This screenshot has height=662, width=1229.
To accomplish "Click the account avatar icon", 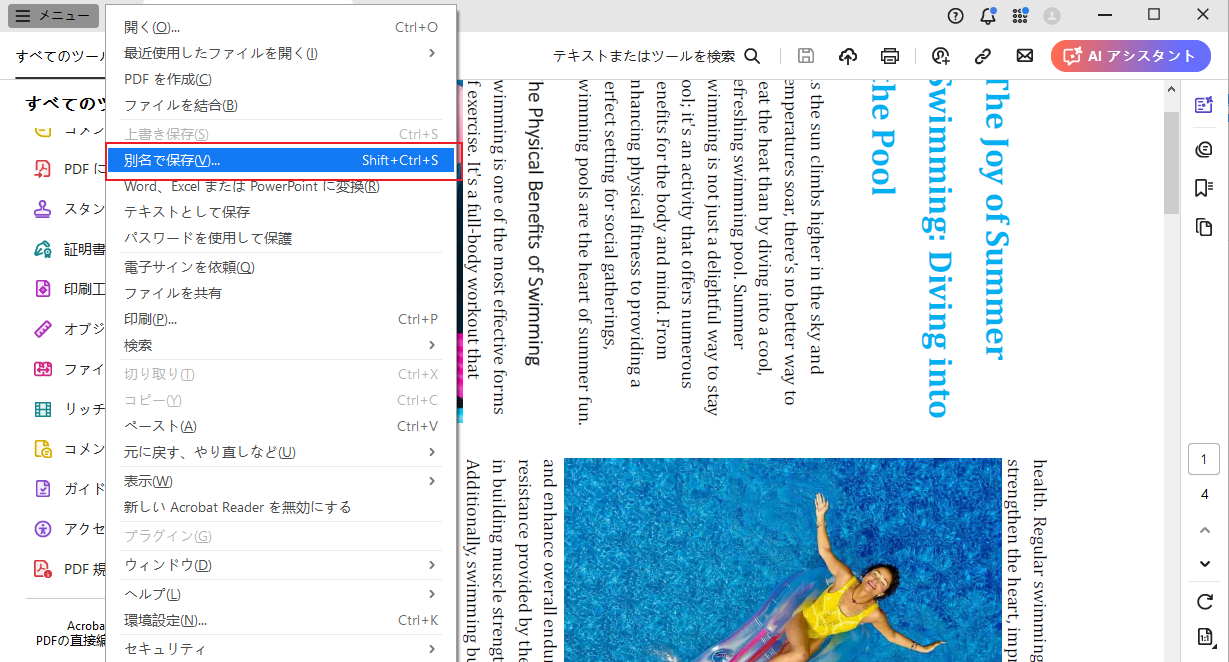I will tap(1051, 15).
